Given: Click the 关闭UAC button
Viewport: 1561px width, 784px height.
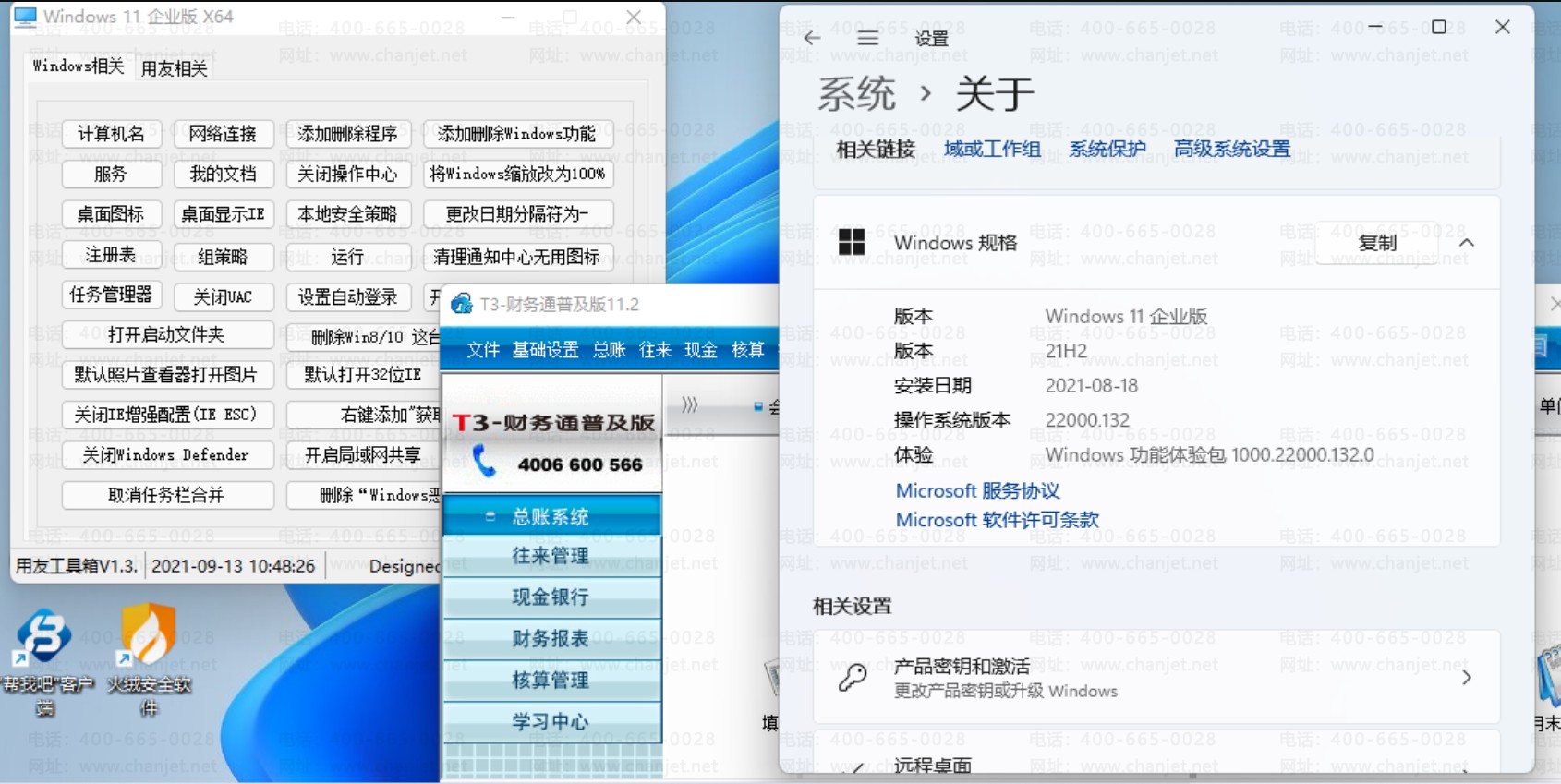Looking at the screenshot, I should click(223, 296).
